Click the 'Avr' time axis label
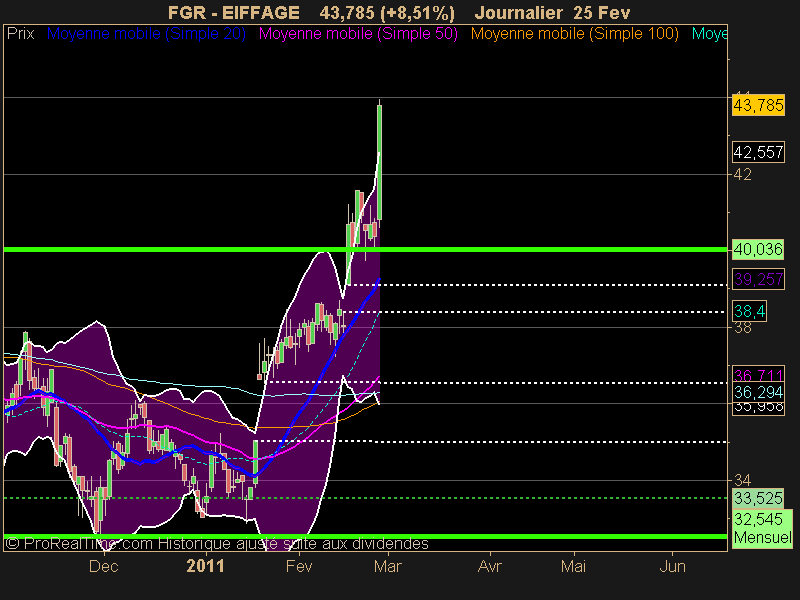Viewport: 800px width, 600px height. 490,566
